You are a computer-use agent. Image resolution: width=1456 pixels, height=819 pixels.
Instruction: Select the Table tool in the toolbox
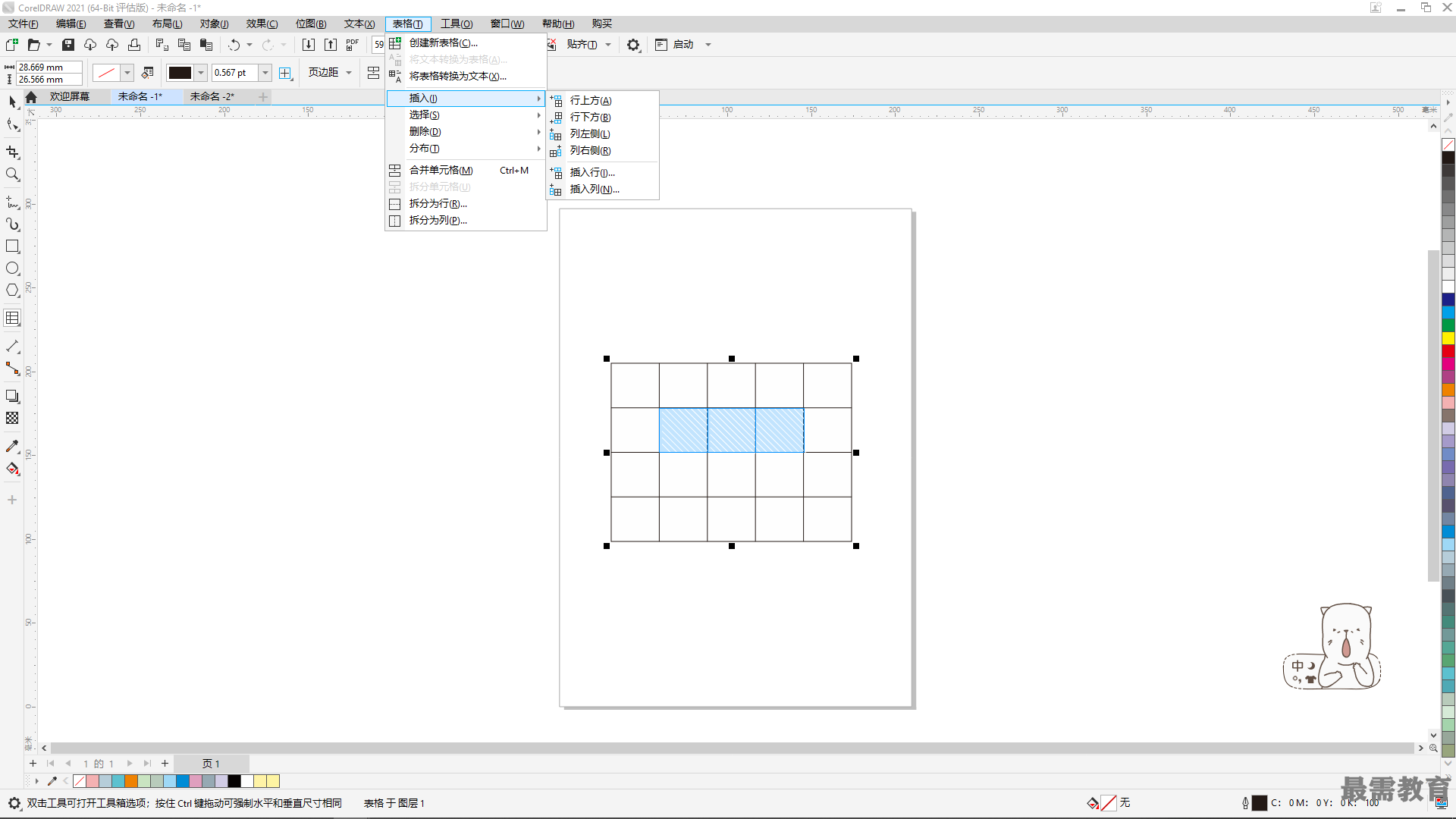12,318
